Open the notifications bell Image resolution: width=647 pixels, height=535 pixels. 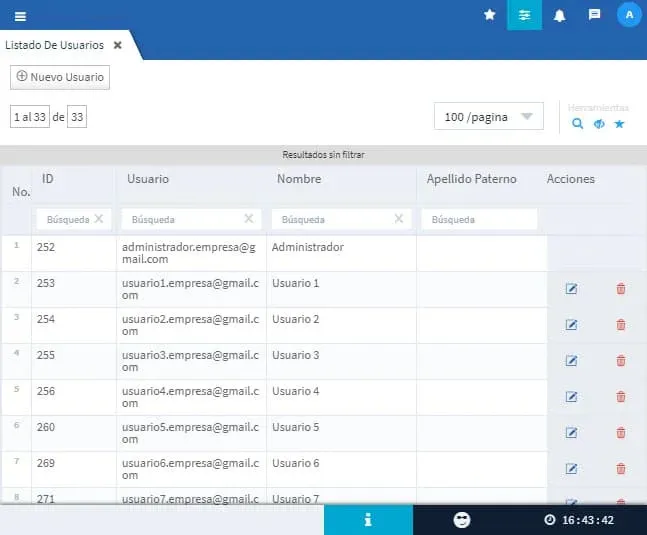pos(559,15)
